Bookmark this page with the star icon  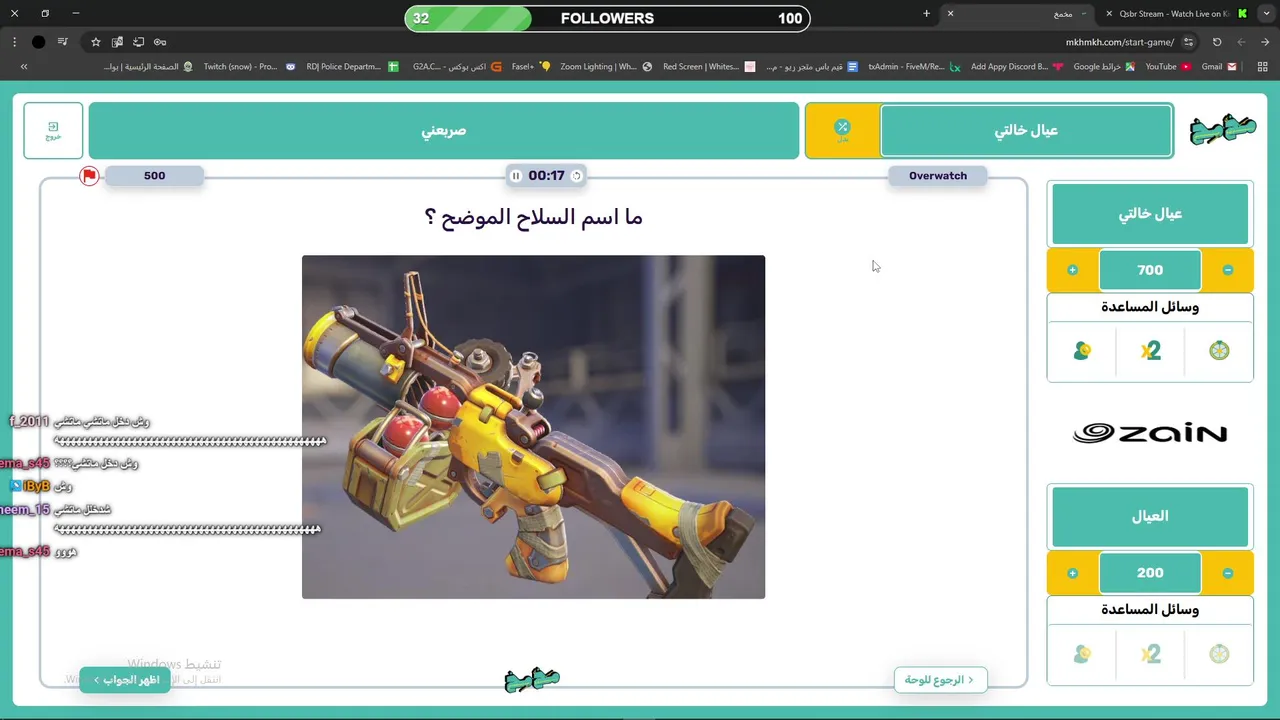pos(96,42)
